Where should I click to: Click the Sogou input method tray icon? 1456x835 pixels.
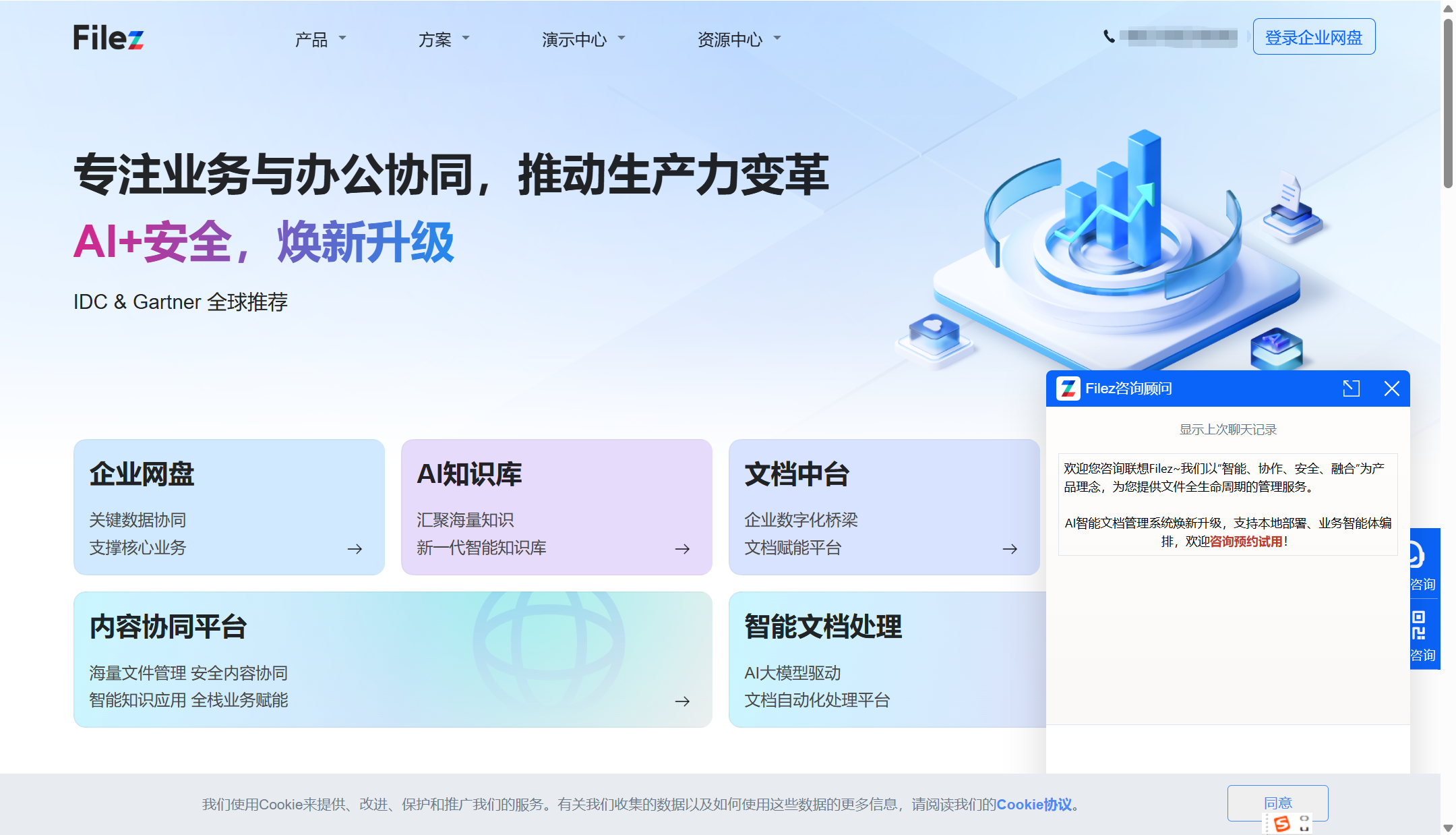(1283, 823)
